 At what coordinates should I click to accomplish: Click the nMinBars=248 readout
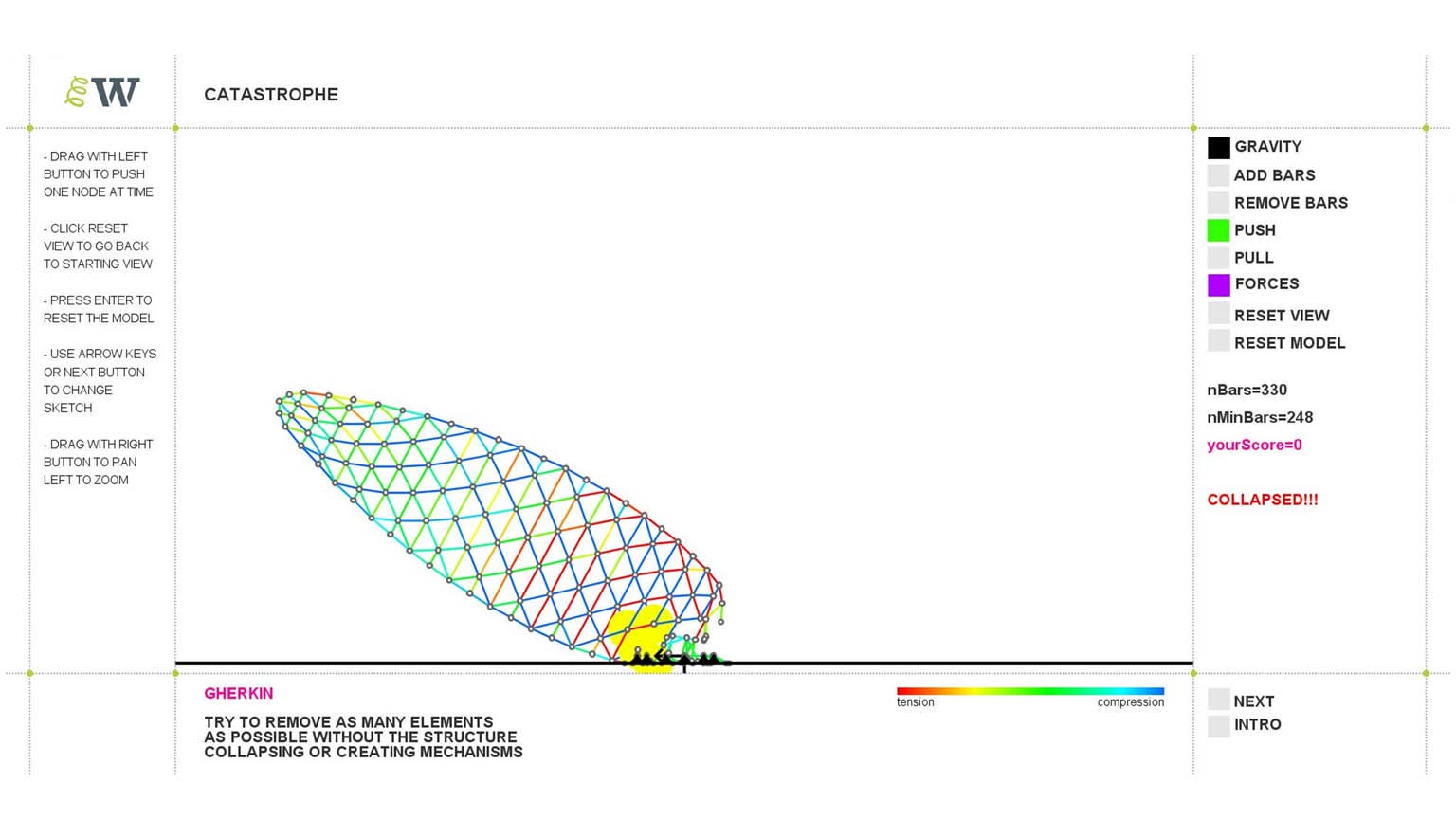pos(1260,417)
